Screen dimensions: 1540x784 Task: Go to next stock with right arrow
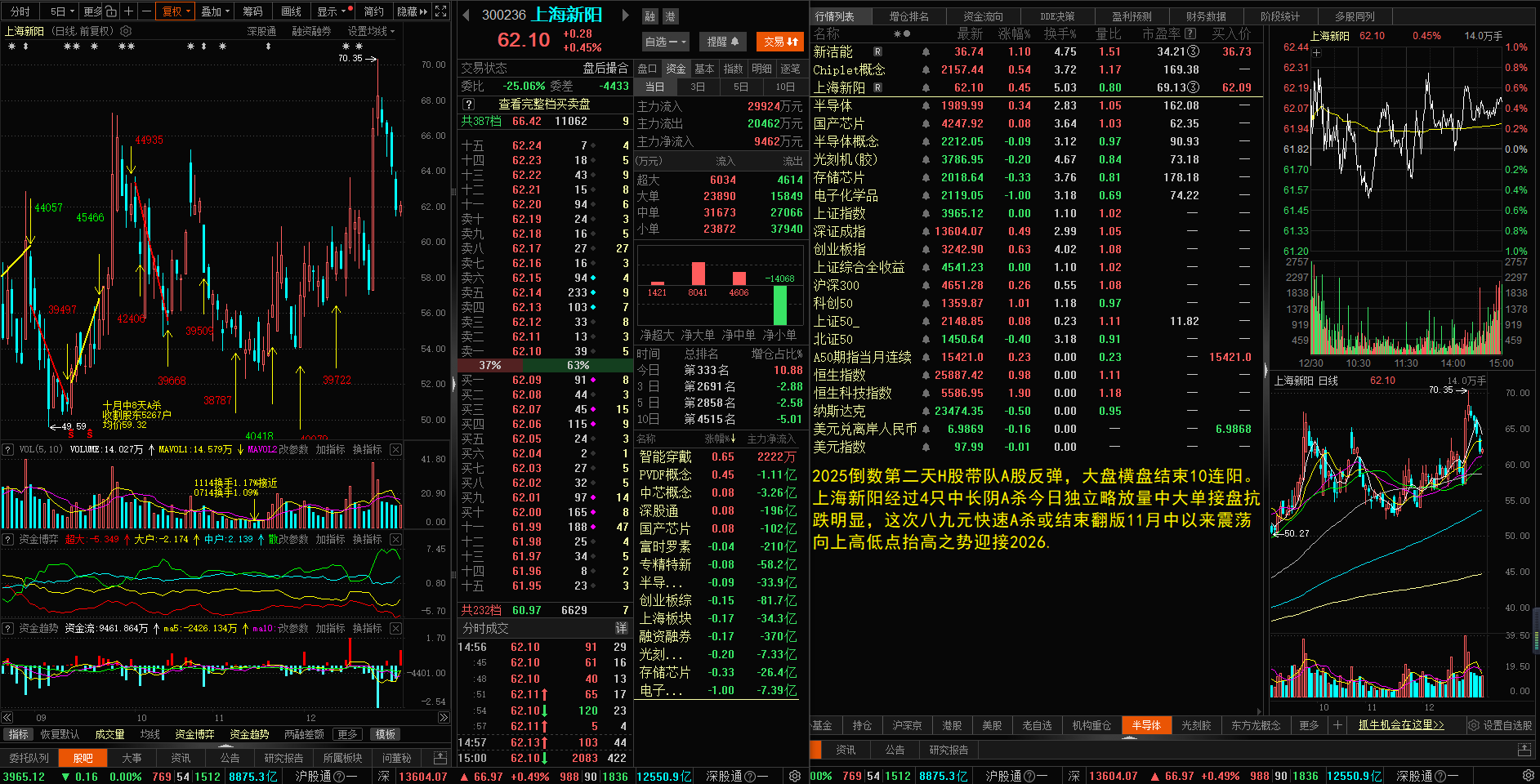tap(626, 15)
